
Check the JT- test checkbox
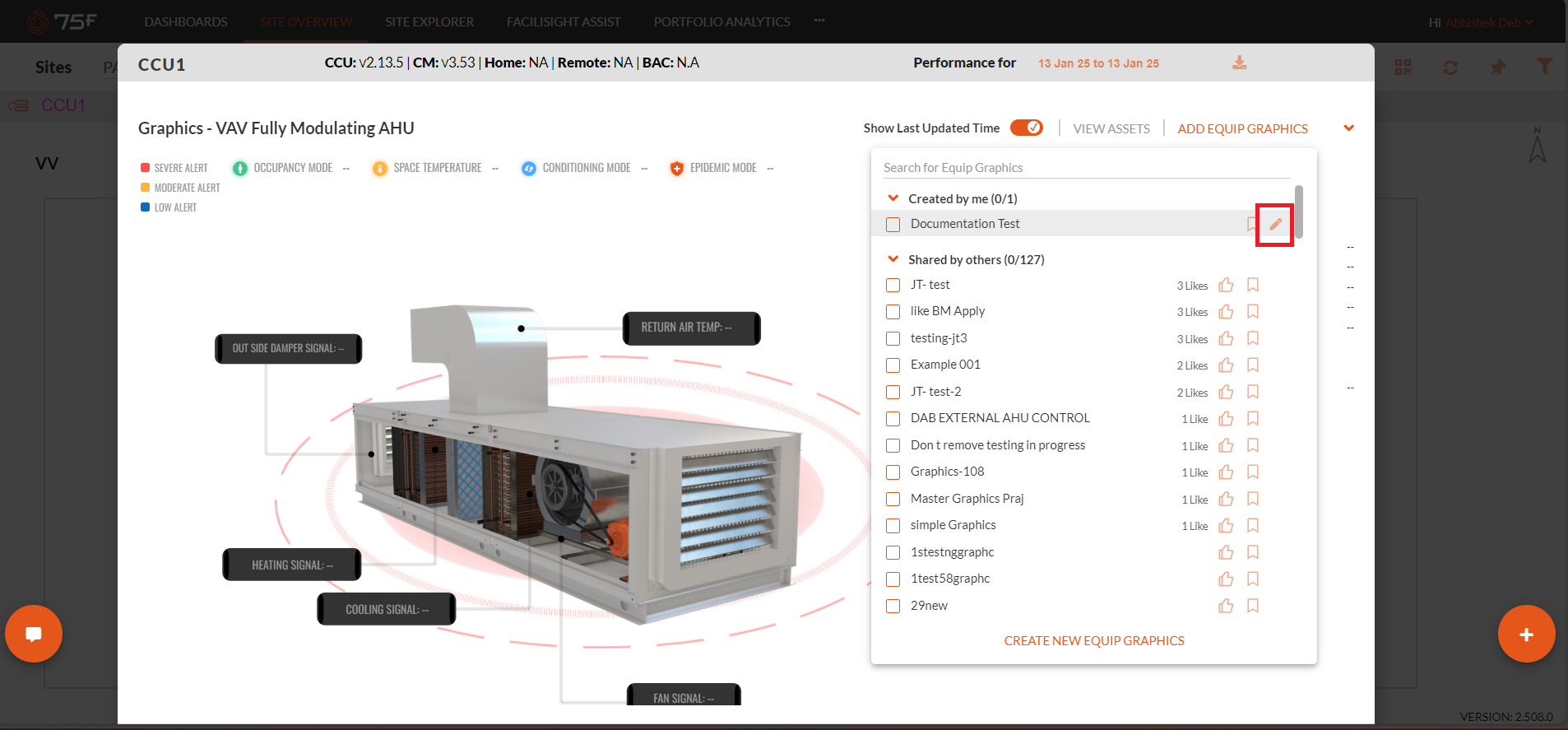(893, 286)
